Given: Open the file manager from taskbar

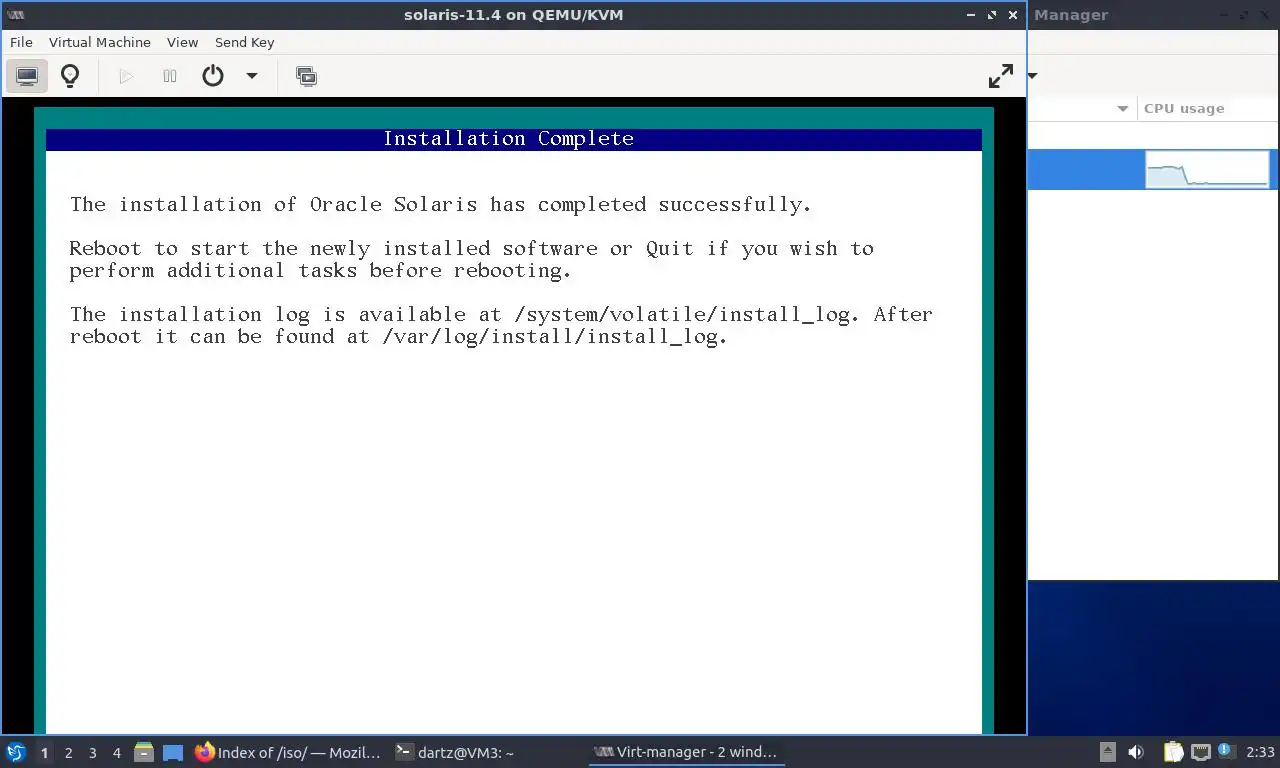Looking at the screenshot, I should click(x=144, y=752).
